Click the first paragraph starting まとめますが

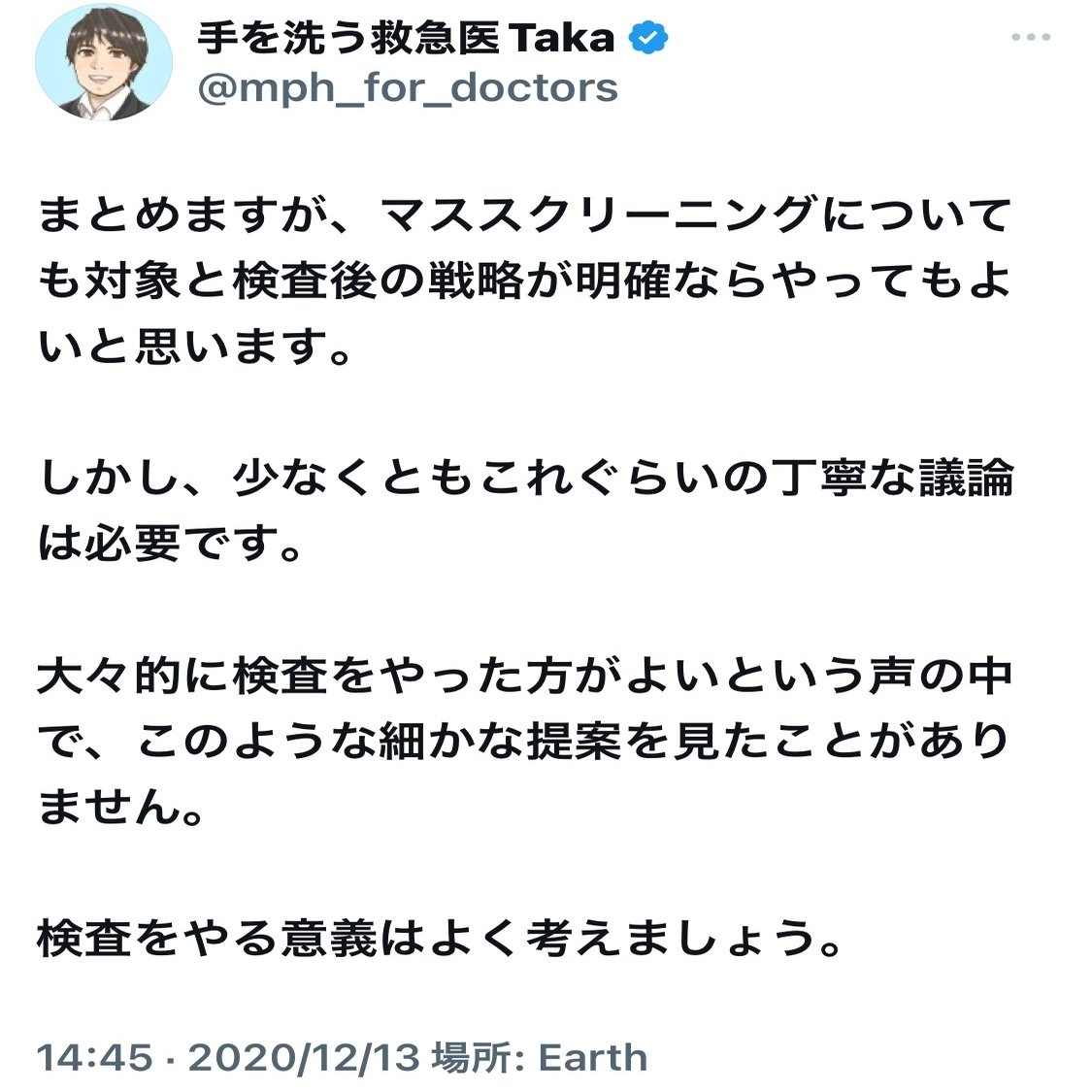(524, 281)
